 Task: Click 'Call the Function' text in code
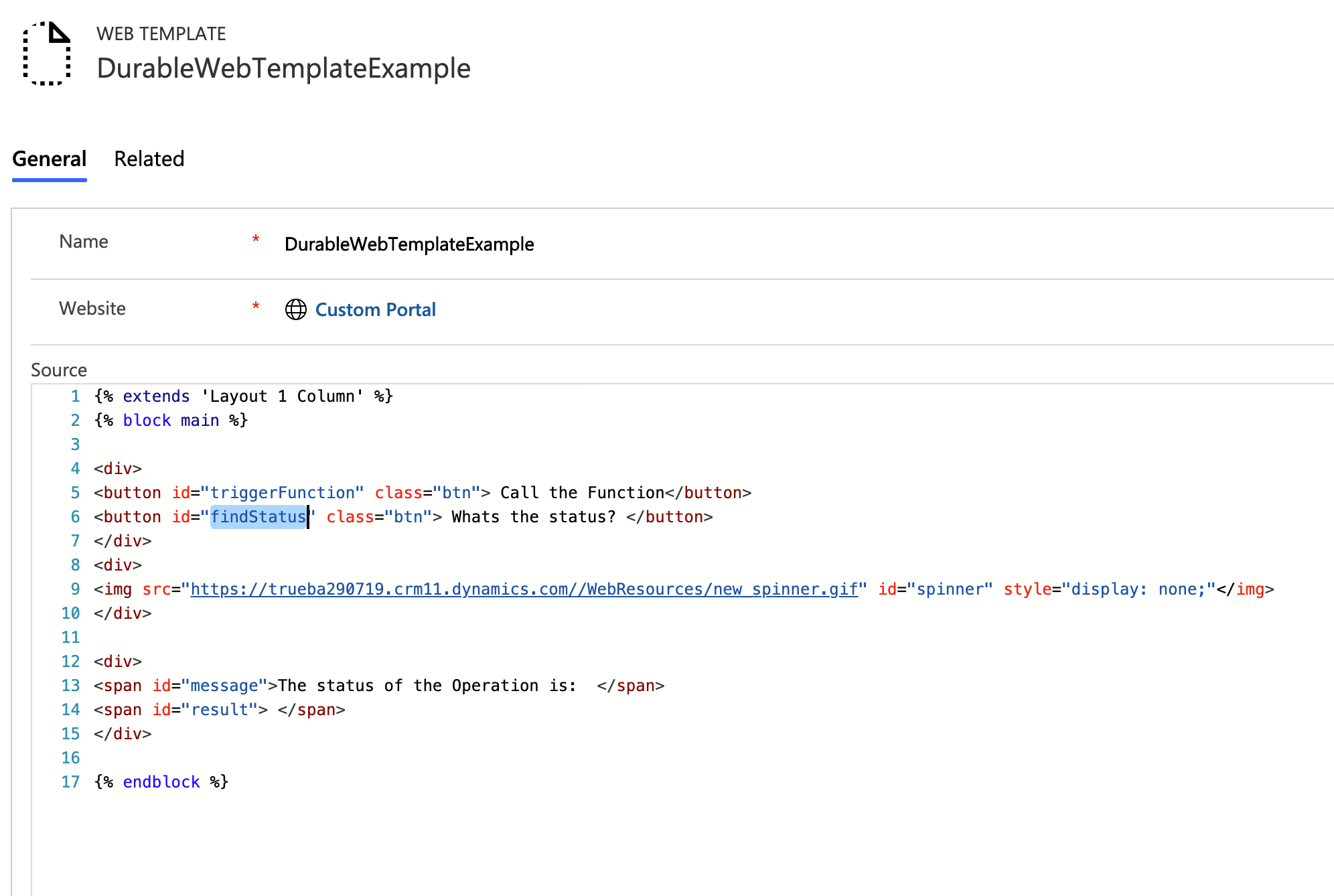(581, 493)
